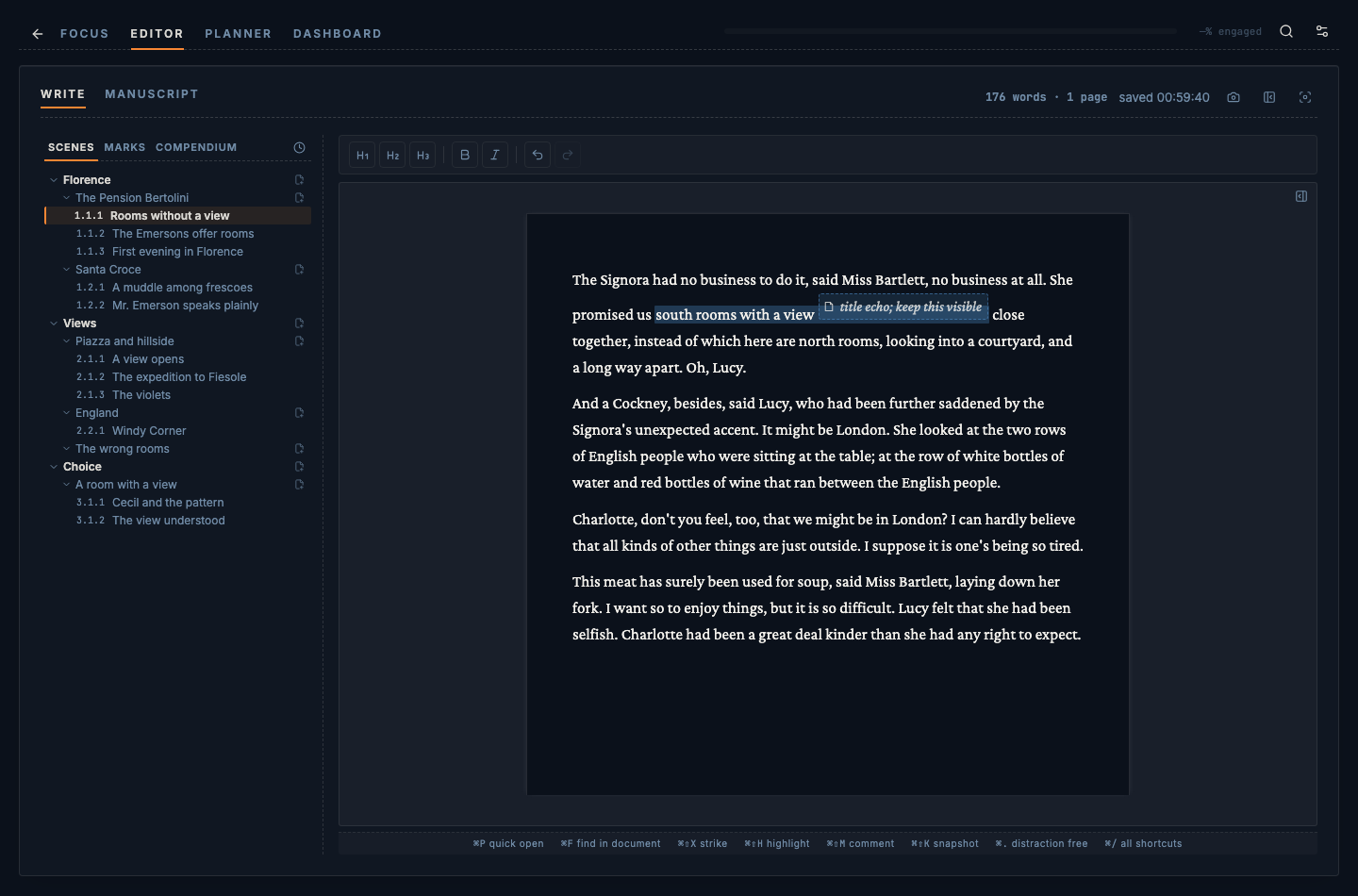Click the snapshot camera icon

[x=1234, y=97]
